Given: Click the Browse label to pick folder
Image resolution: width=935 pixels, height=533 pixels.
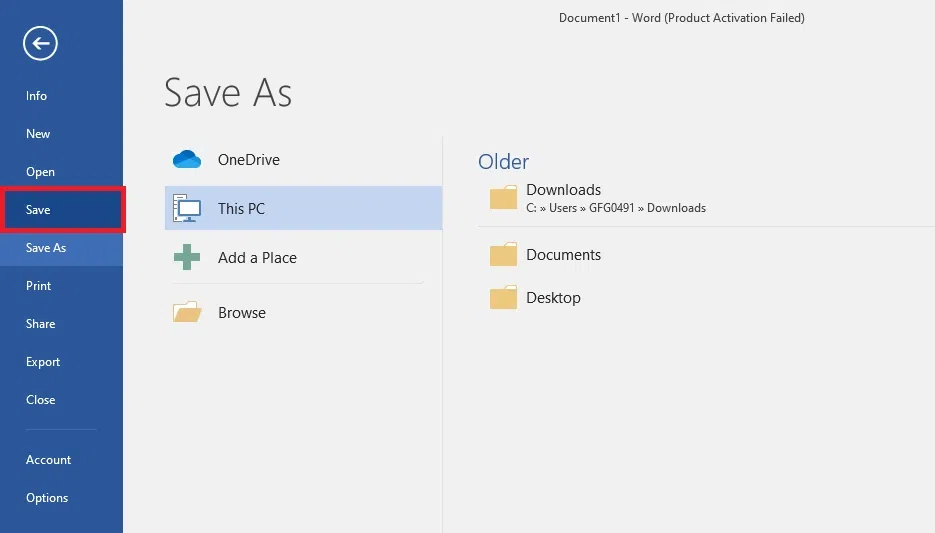Looking at the screenshot, I should [x=242, y=312].
